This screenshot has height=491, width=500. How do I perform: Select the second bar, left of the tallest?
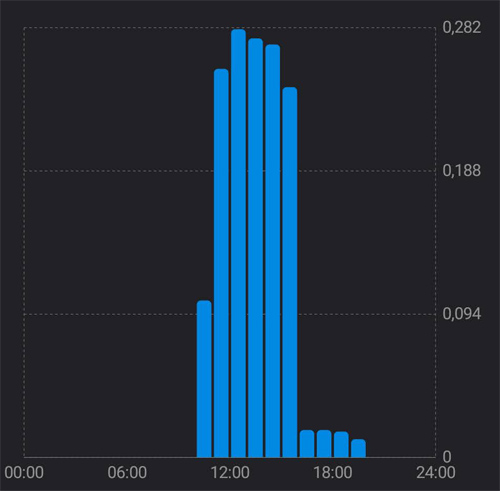[221, 263]
